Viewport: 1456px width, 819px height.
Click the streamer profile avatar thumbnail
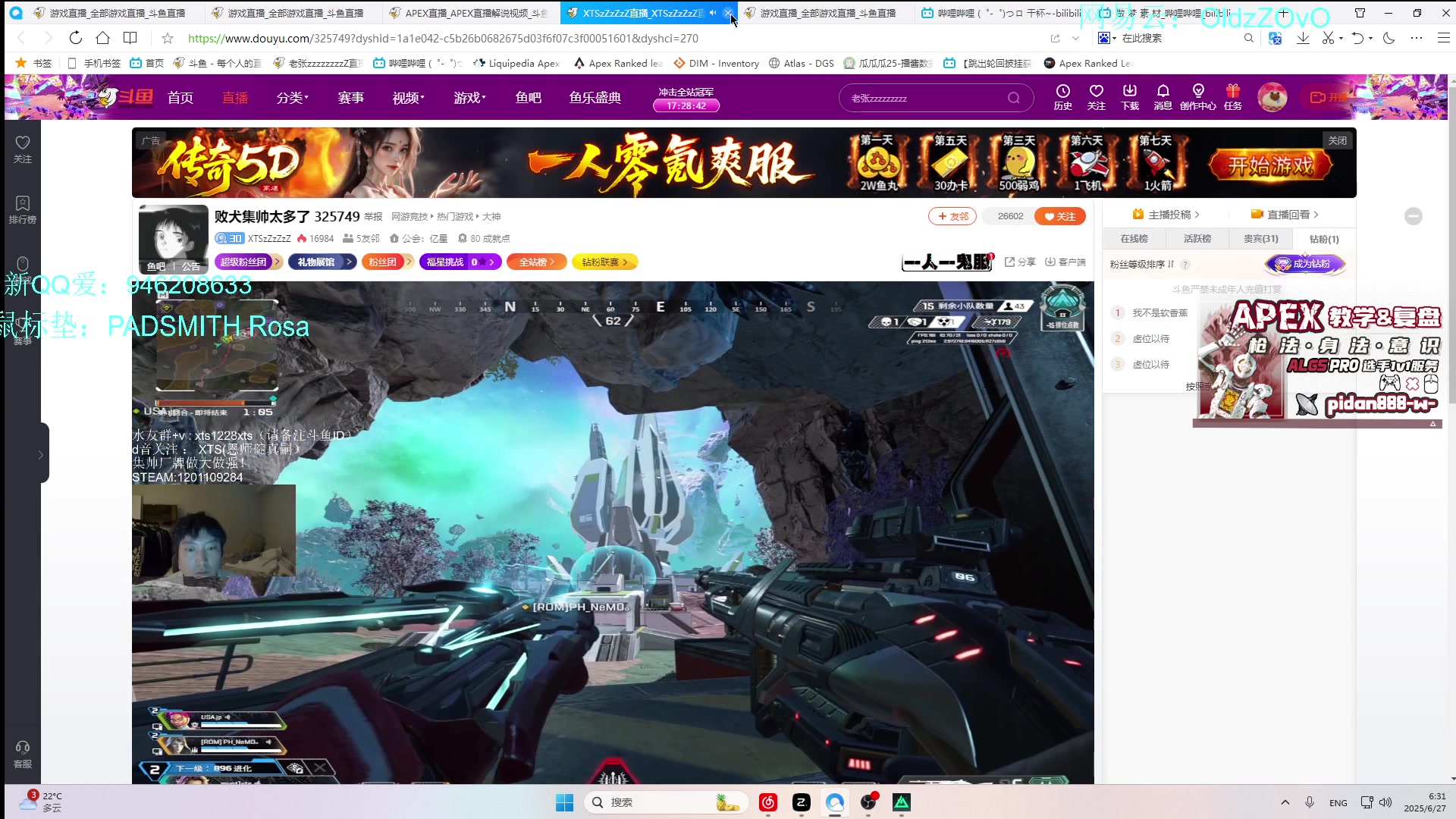pyautogui.click(x=173, y=239)
